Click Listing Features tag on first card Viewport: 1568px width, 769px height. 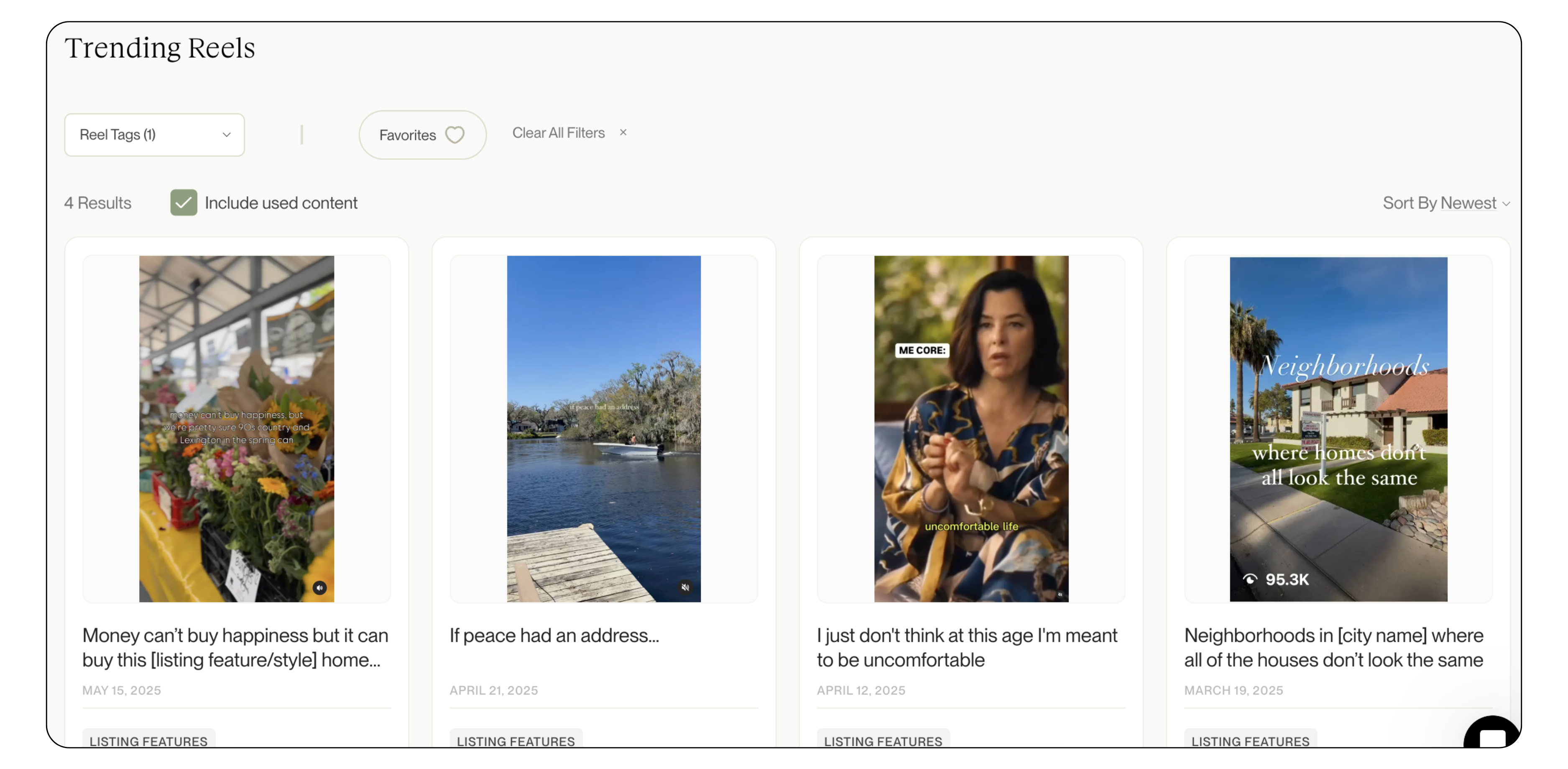coord(148,741)
